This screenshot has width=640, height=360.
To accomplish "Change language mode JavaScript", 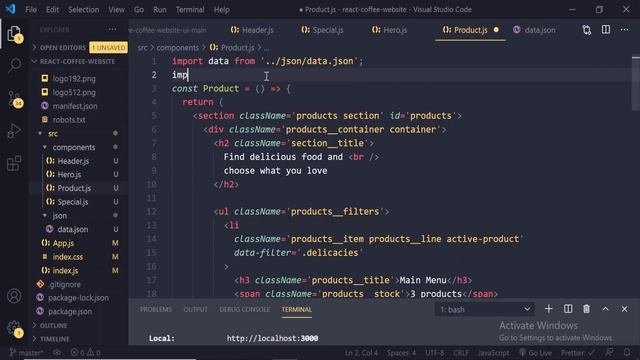I will [x=493, y=352].
